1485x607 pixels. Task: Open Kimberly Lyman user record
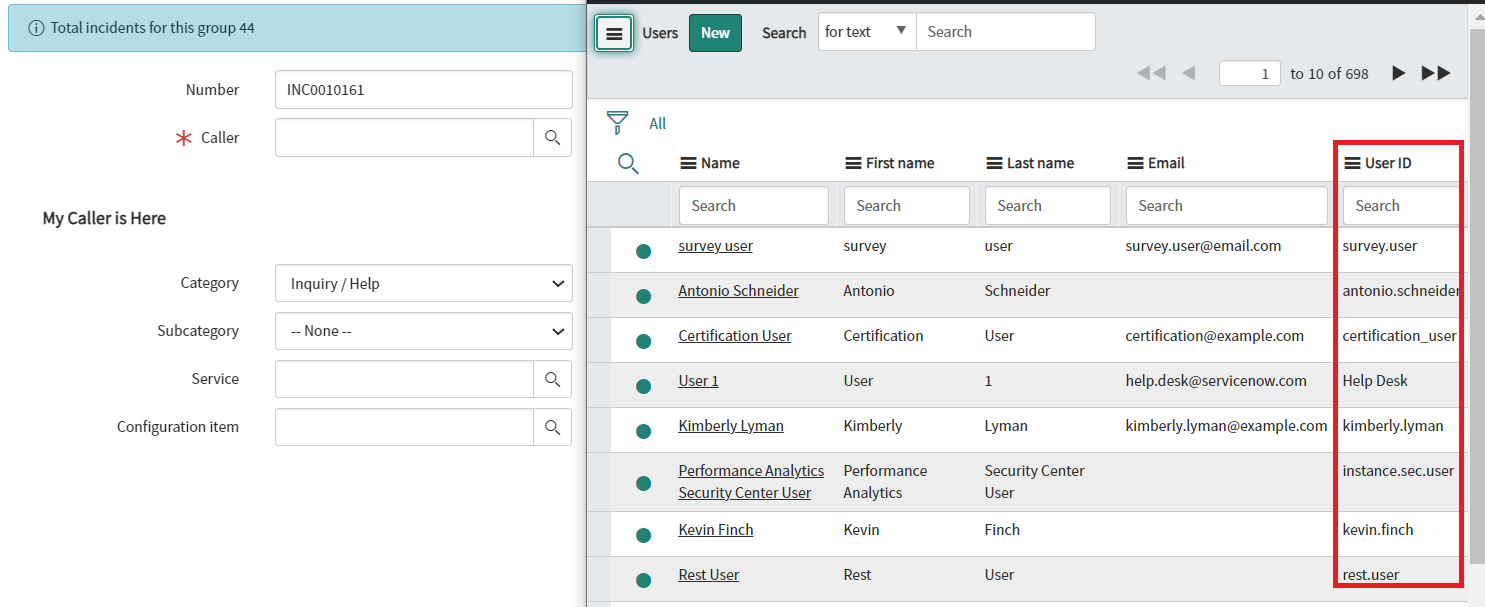tap(730, 426)
